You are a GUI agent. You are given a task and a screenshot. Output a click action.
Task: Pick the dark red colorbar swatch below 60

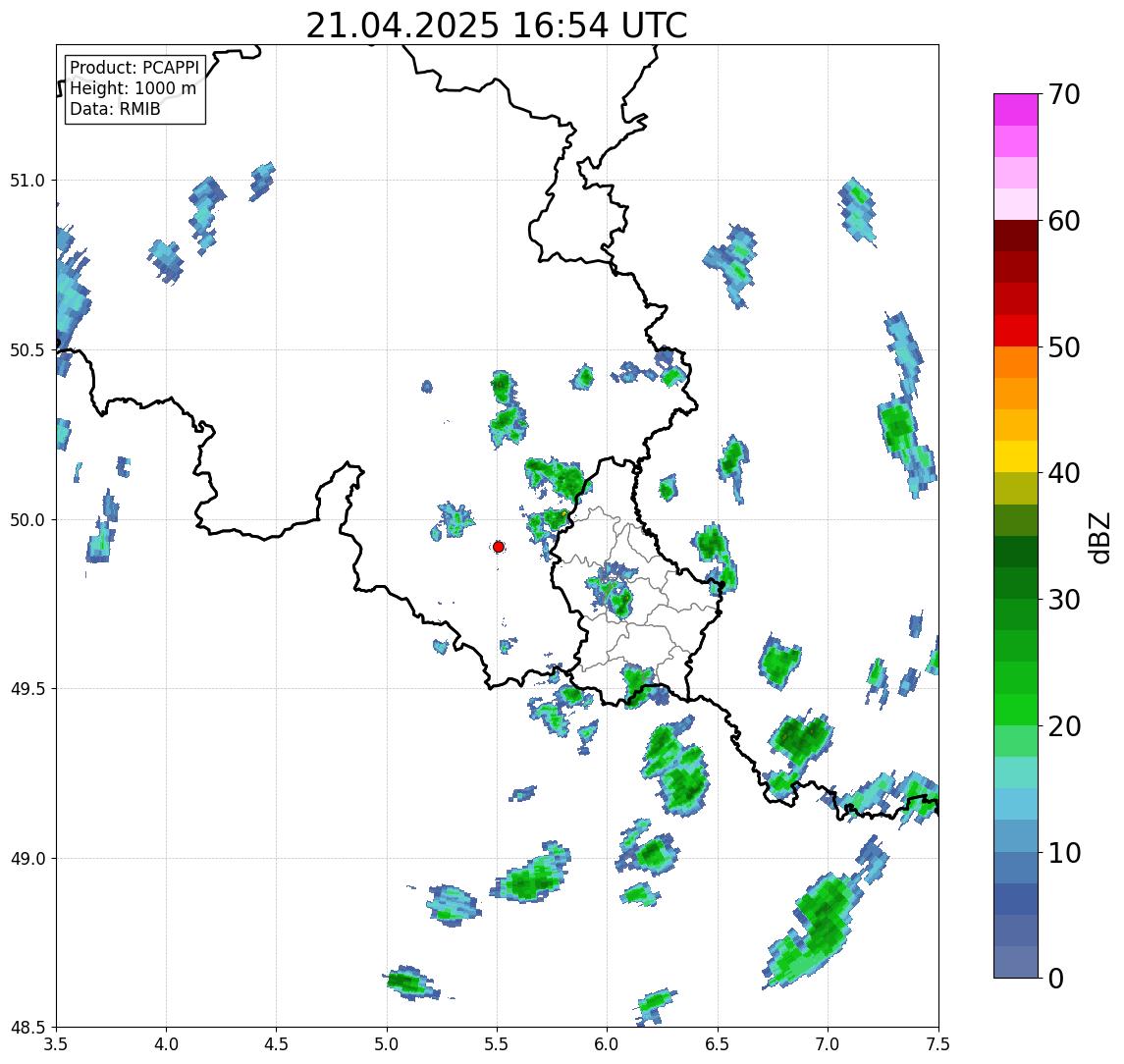pos(1016,236)
